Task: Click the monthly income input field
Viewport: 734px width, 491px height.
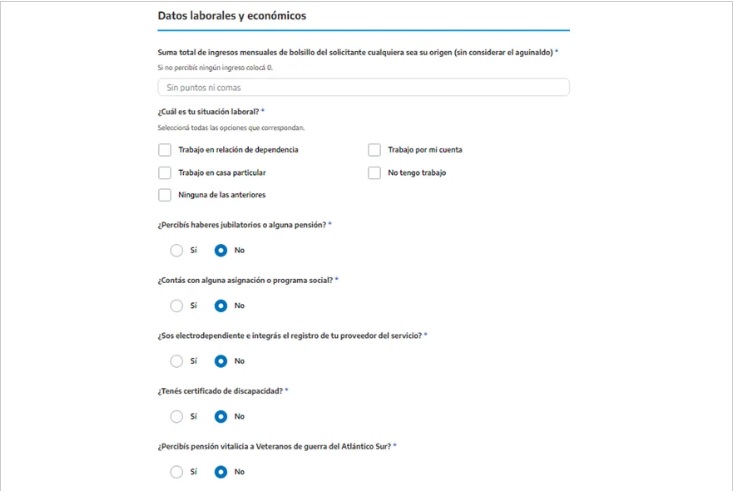Action: [363, 88]
